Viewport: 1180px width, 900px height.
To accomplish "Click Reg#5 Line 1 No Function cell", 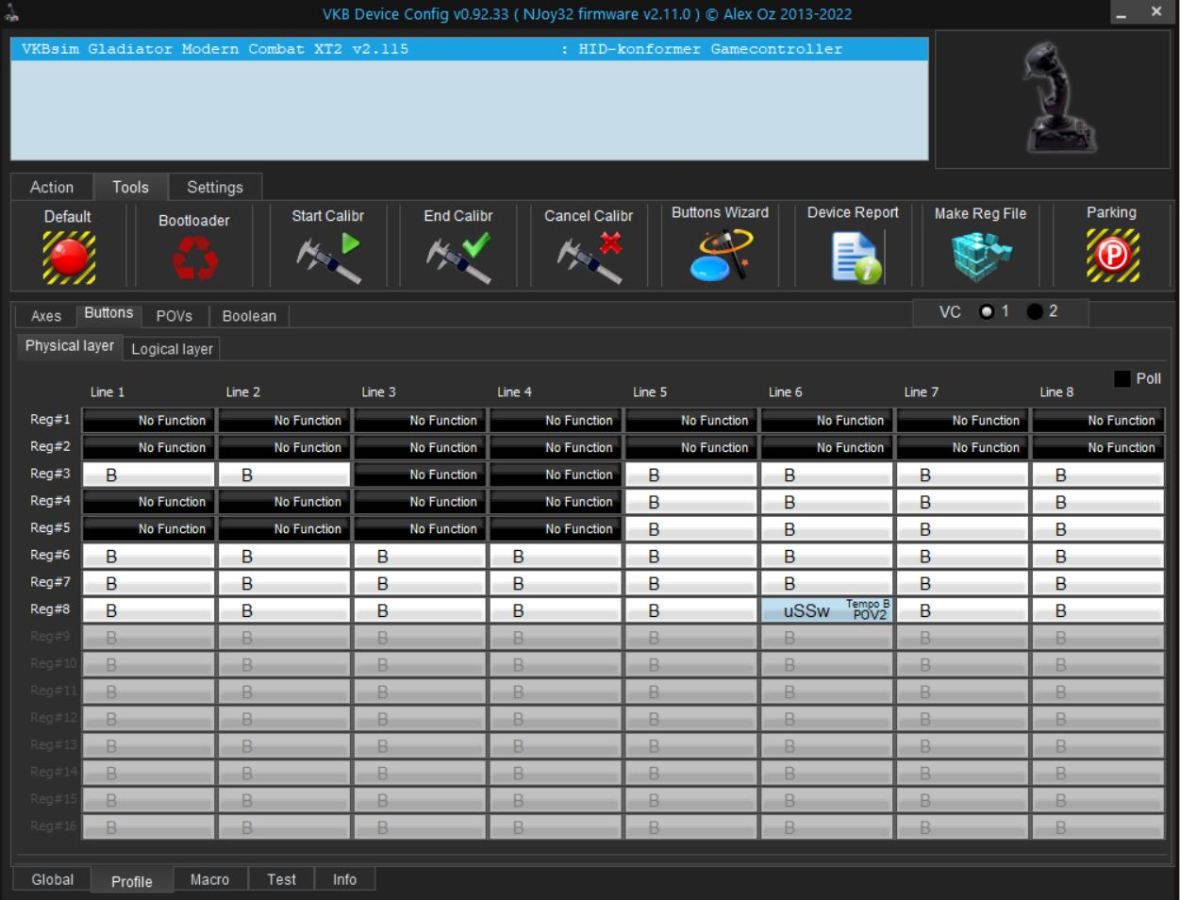I will (x=148, y=528).
